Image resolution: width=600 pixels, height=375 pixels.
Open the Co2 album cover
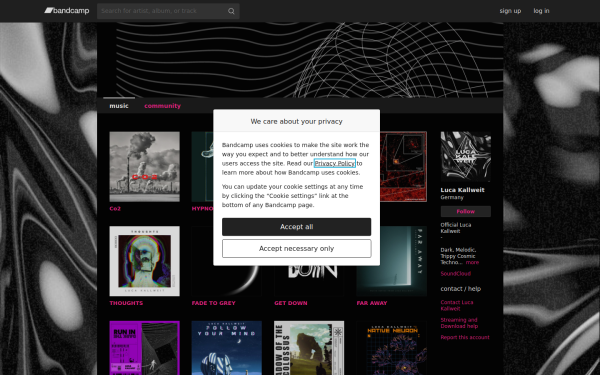[x=144, y=166]
